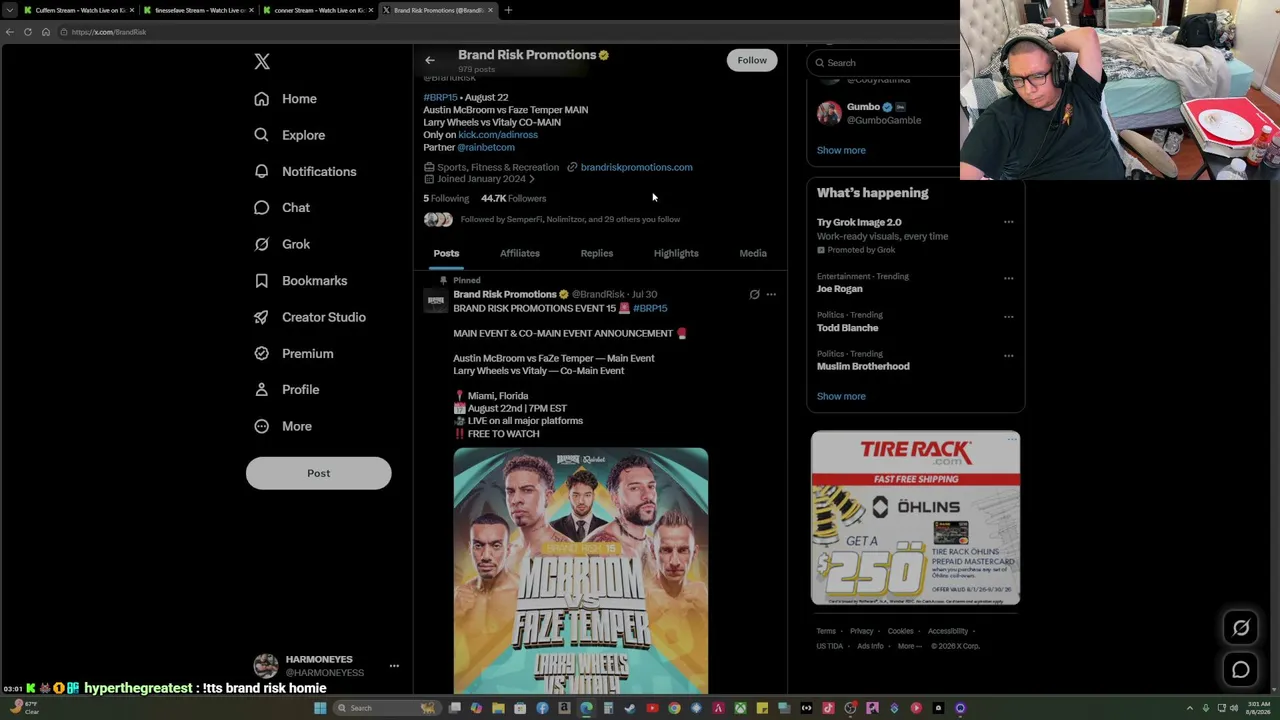Open the floating messages button
The width and height of the screenshot is (1280, 720).
[x=1241, y=670]
